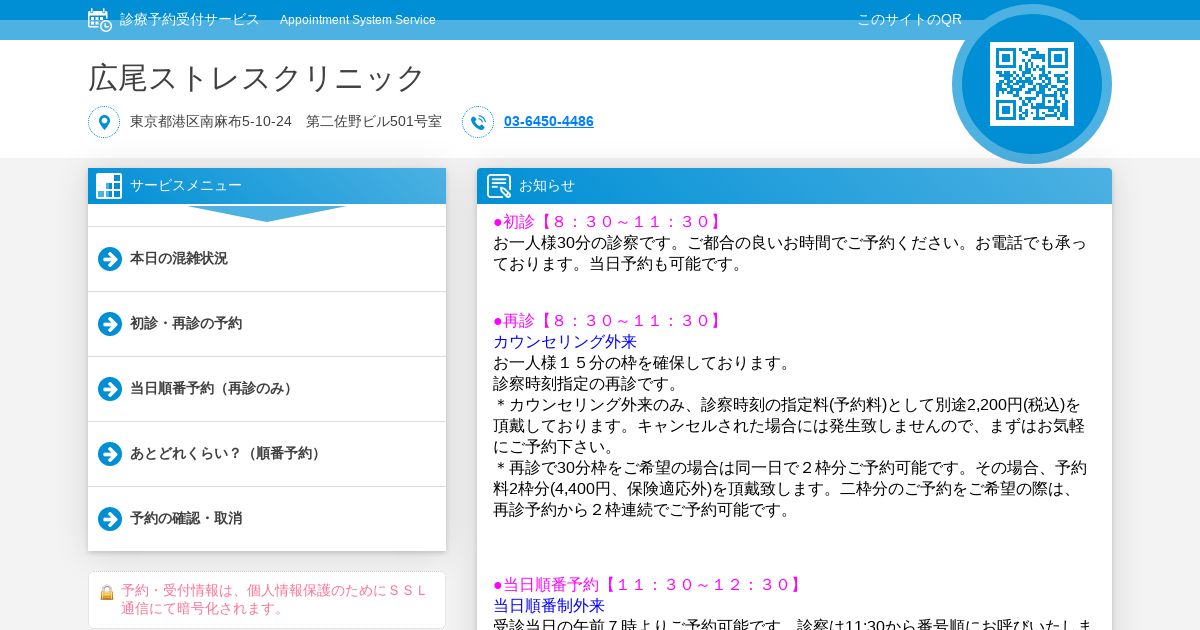Click the カウンセリング外来 blue text
1200x630 pixels.
pos(565,342)
